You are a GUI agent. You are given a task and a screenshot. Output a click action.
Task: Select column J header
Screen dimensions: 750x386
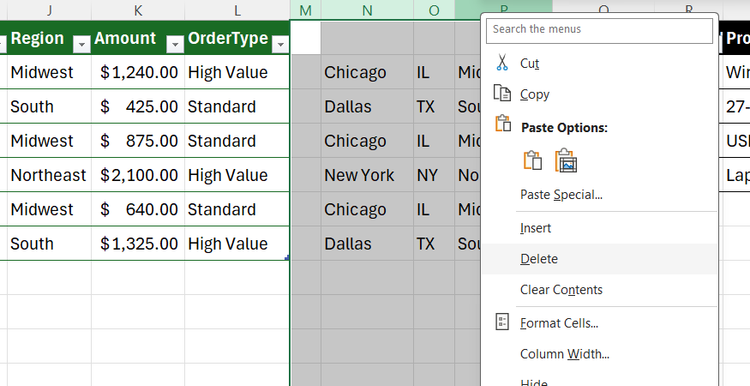point(49,10)
